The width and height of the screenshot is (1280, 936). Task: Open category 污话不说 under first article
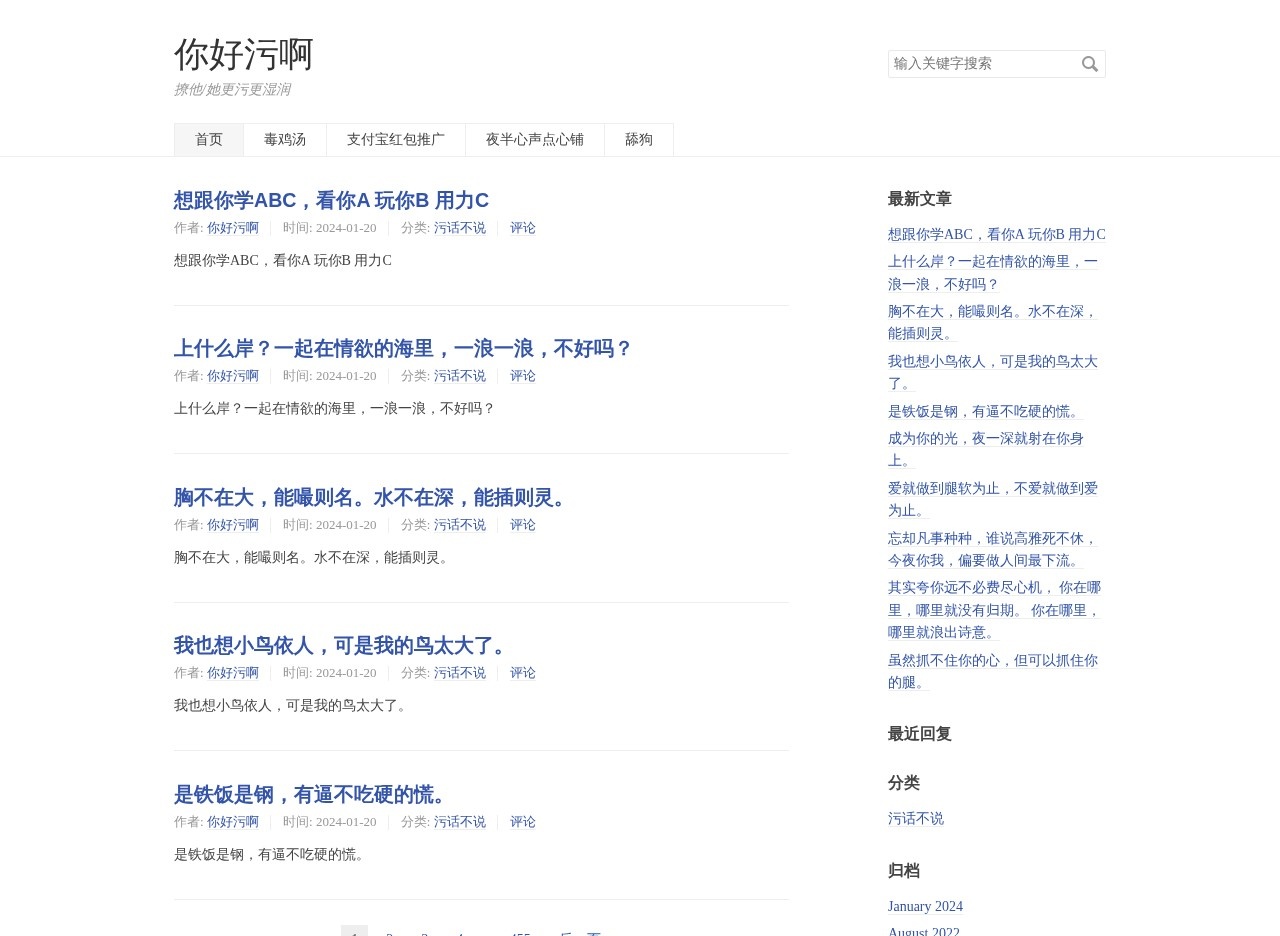459,227
